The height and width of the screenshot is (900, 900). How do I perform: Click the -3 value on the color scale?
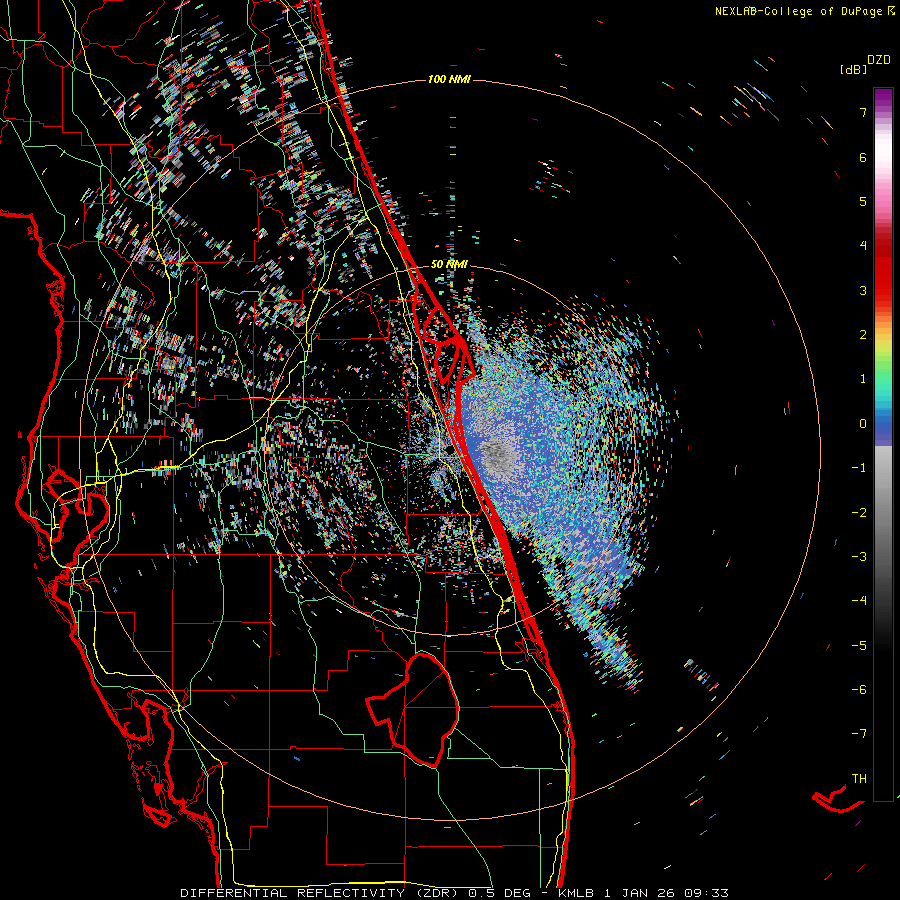click(859, 557)
